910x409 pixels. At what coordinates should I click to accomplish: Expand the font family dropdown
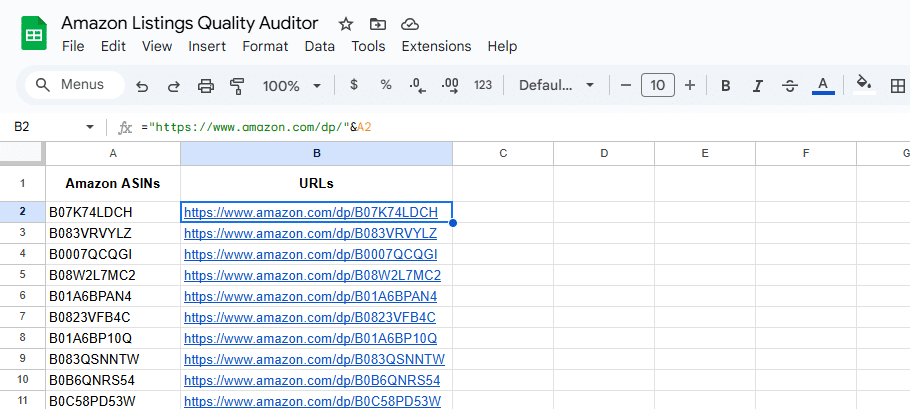pyautogui.click(x=556, y=86)
